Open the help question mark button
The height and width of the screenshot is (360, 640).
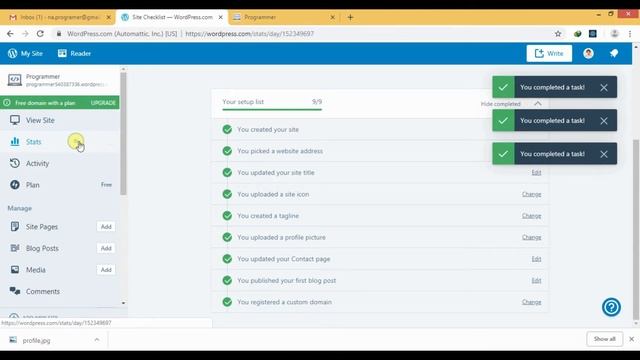coord(611,307)
